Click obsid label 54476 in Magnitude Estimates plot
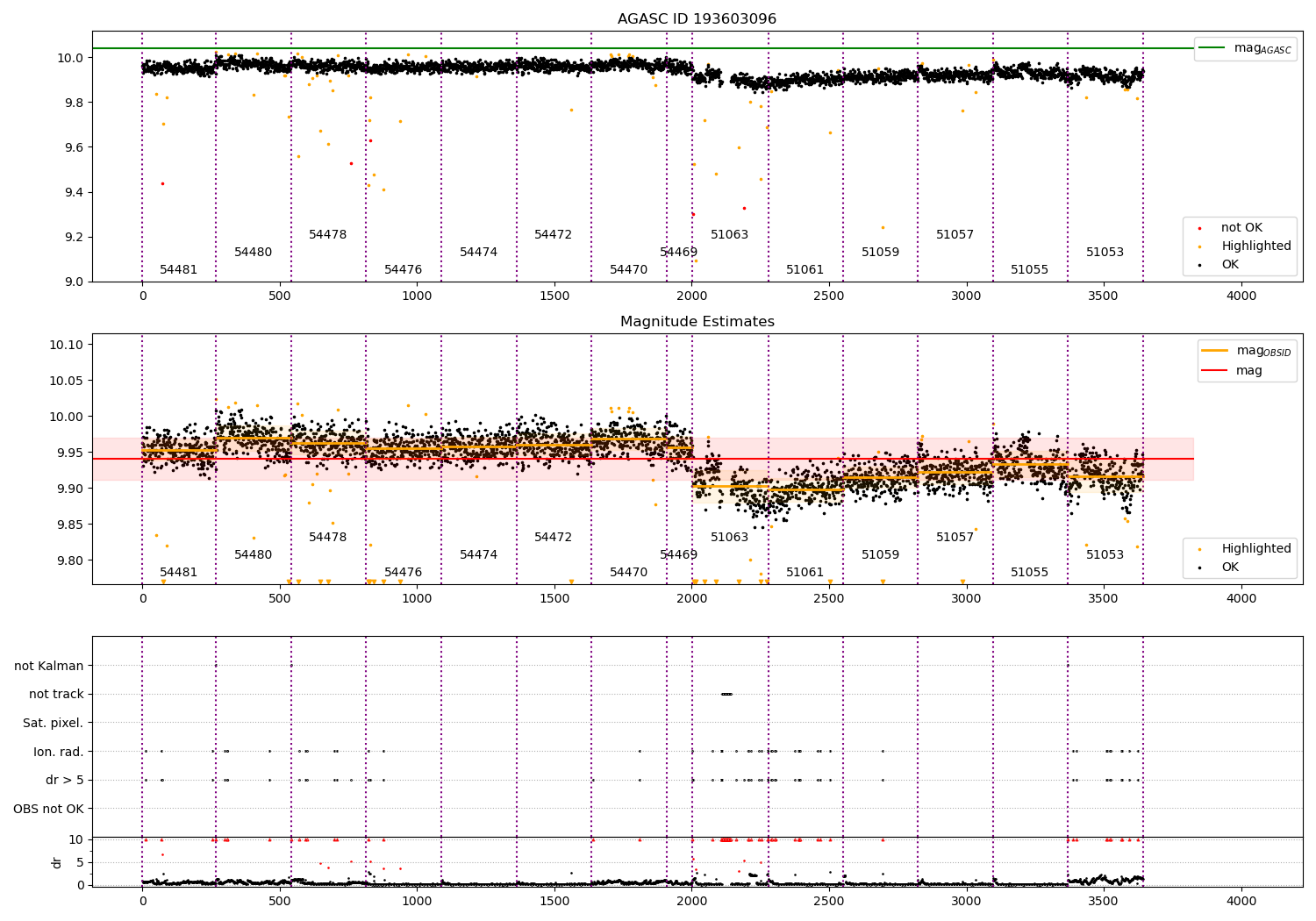1316x921 pixels. coord(404,573)
